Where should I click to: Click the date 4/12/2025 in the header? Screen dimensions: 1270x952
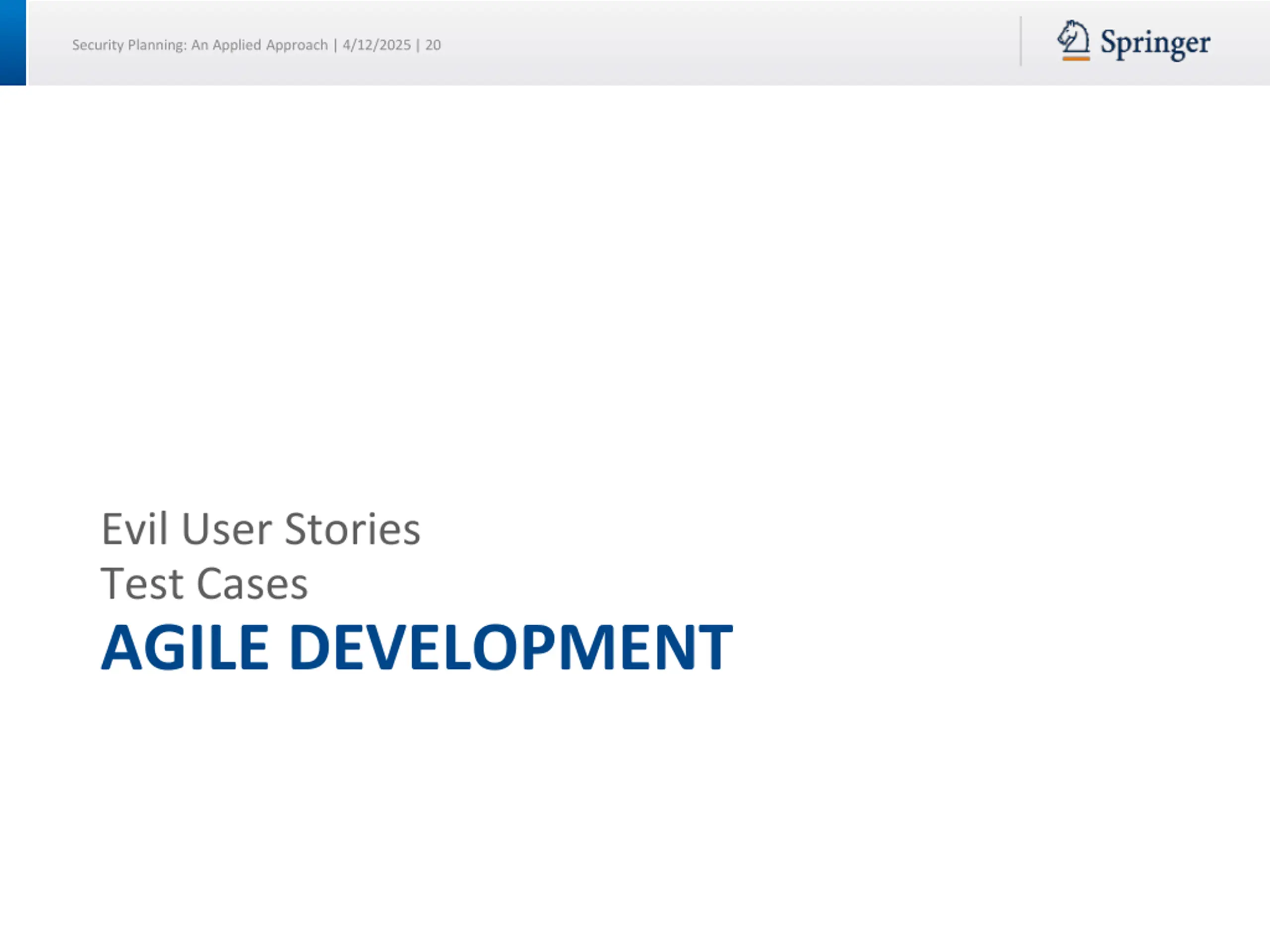coord(377,45)
